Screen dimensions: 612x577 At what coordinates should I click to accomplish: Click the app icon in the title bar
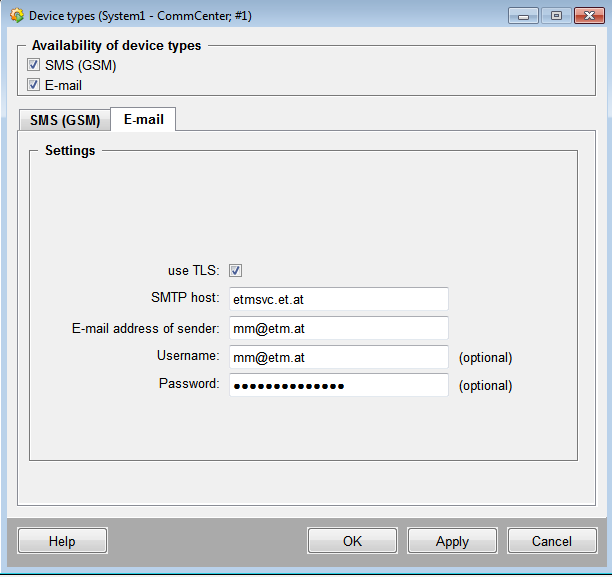click(16, 16)
